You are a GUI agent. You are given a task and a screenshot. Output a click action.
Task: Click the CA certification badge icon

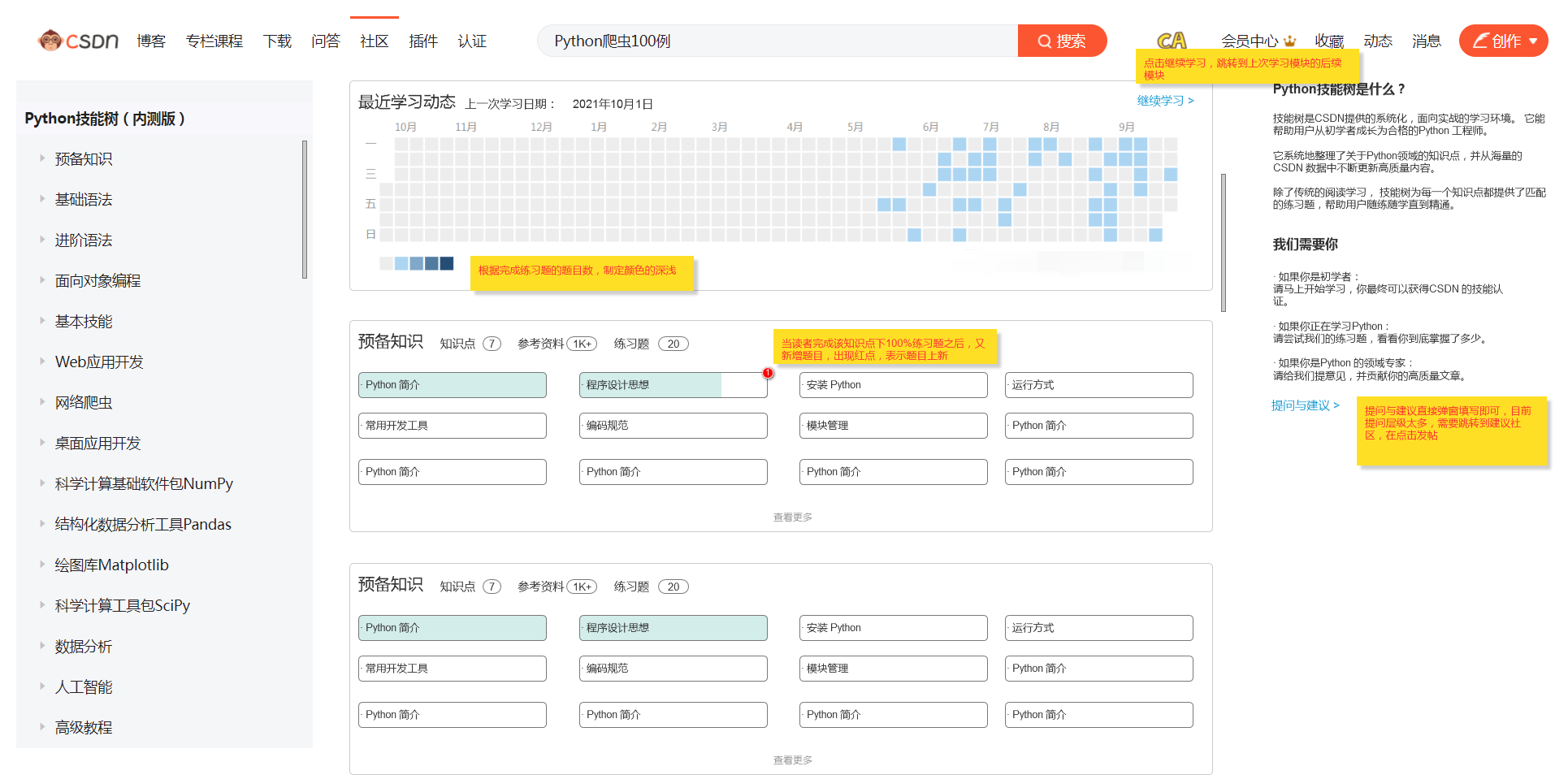click(1172, 41)
